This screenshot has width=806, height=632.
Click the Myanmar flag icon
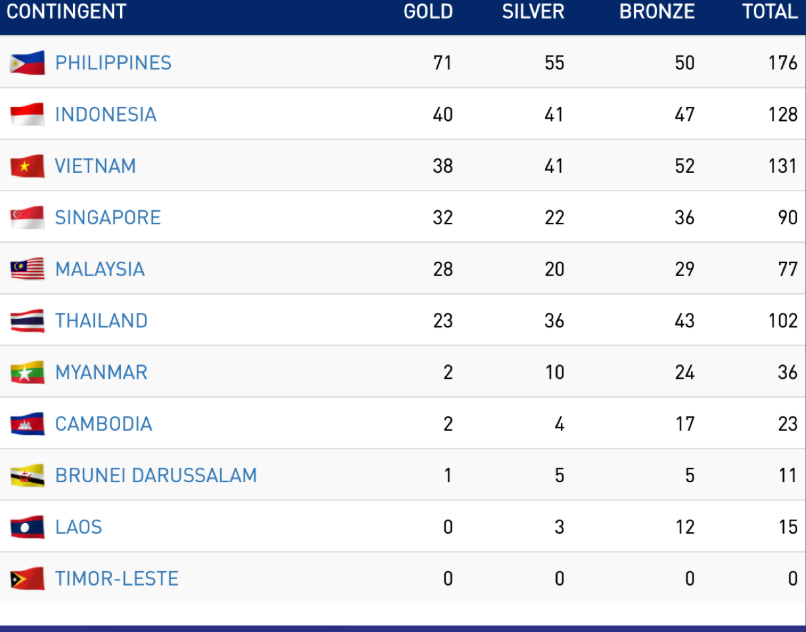click(27, 373)
